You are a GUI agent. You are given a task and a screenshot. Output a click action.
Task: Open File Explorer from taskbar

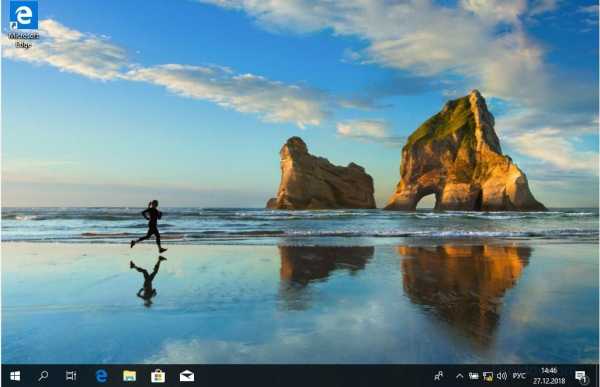pyautogui.click(x=129, y=376)
